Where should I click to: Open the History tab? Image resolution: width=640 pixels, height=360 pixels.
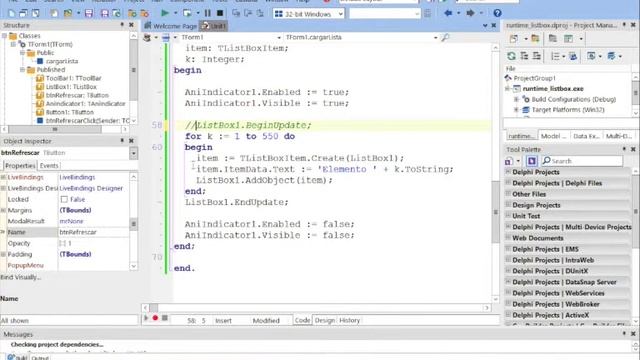(349, 320)
